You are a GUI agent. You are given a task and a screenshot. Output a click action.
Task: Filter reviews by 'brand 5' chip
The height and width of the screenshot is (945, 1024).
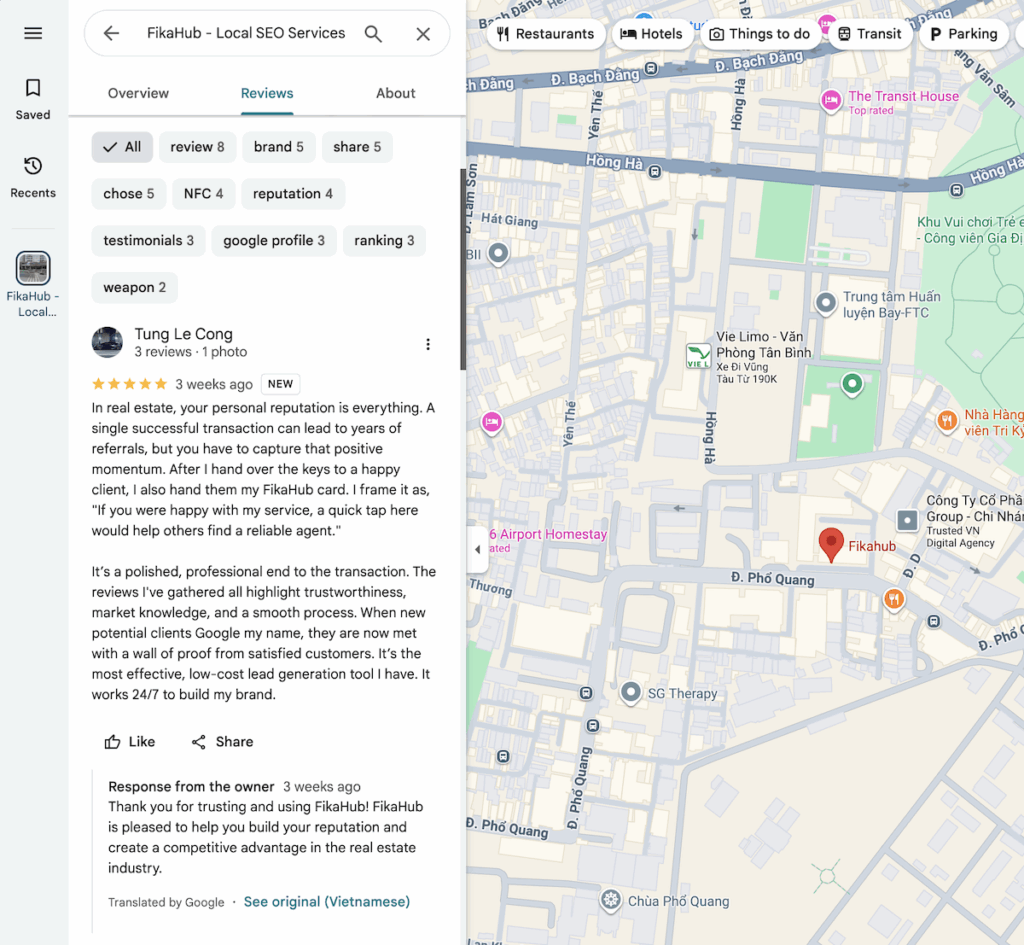(x=279, y=147)
